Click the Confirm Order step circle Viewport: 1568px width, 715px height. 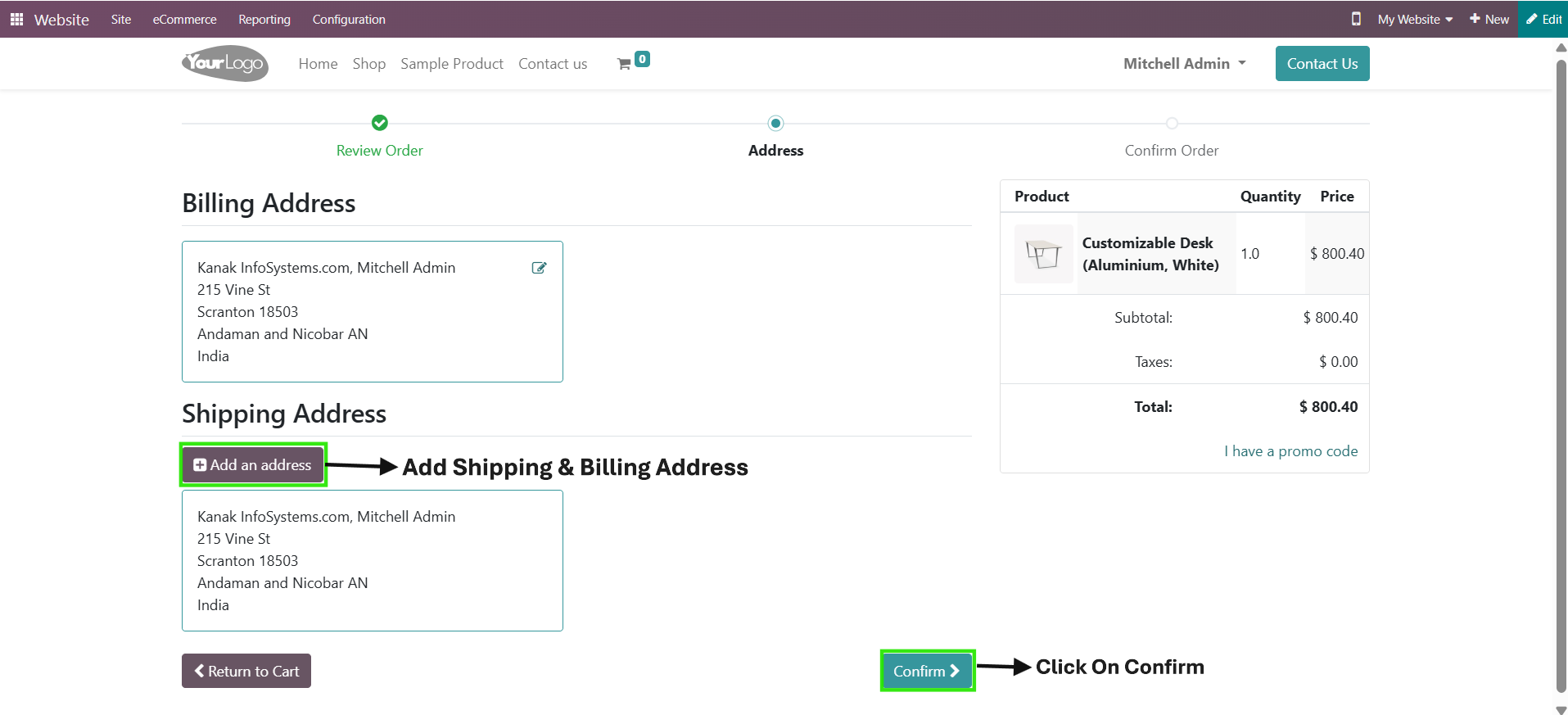1172,123
